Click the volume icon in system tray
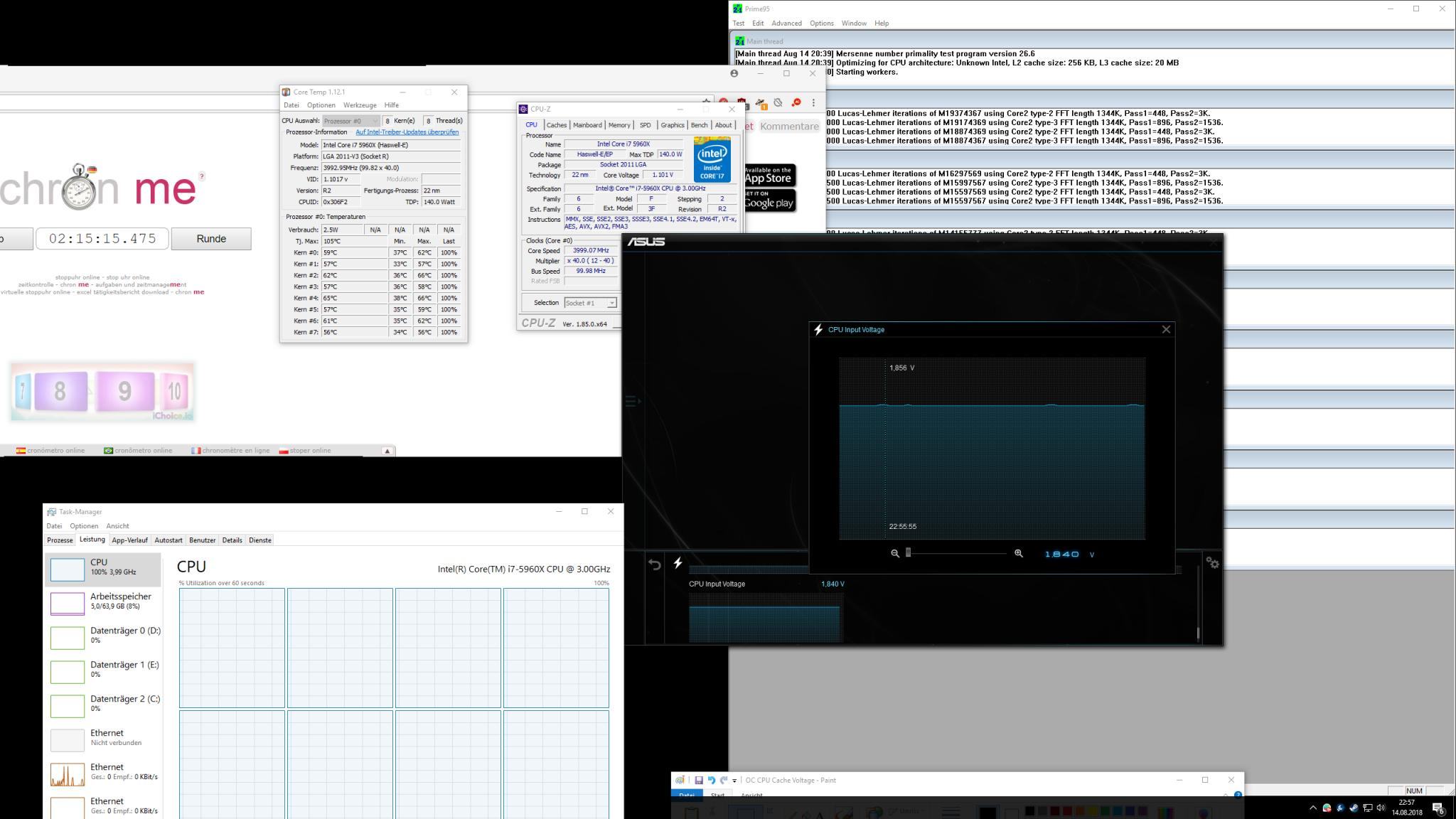This screenshot has width=1456, height=819. pyautogui.click(x=1381, y=808)
